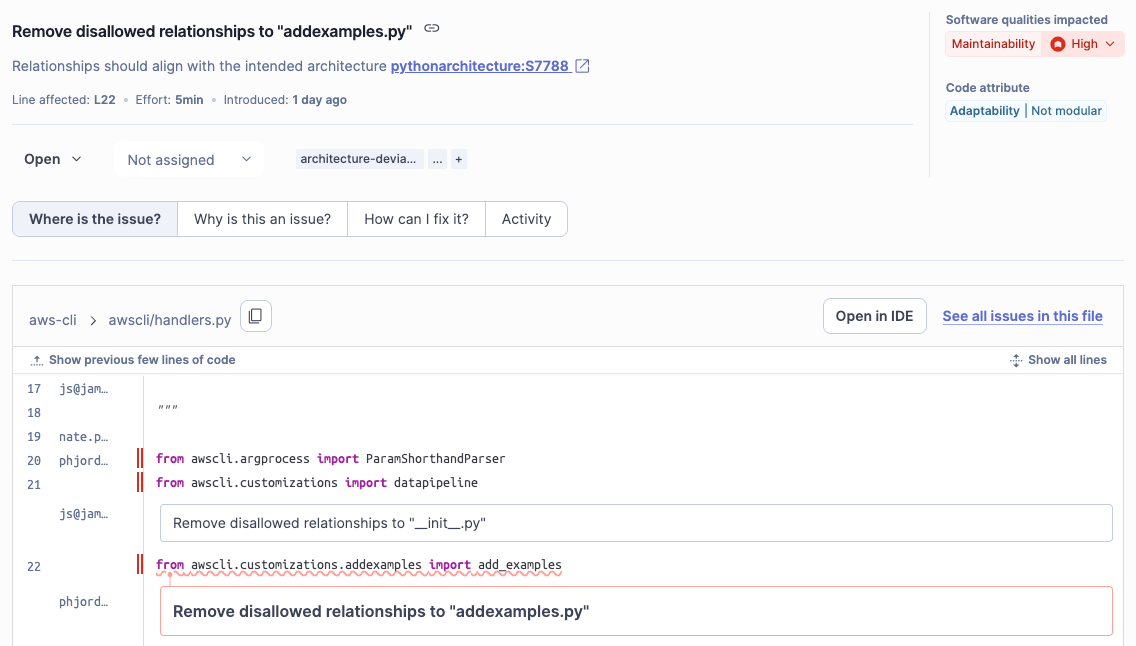Copy the awscli/handlers.py file path icon
The width and height of the screenshot is (1136, 646).
click(x=256, y=316)
